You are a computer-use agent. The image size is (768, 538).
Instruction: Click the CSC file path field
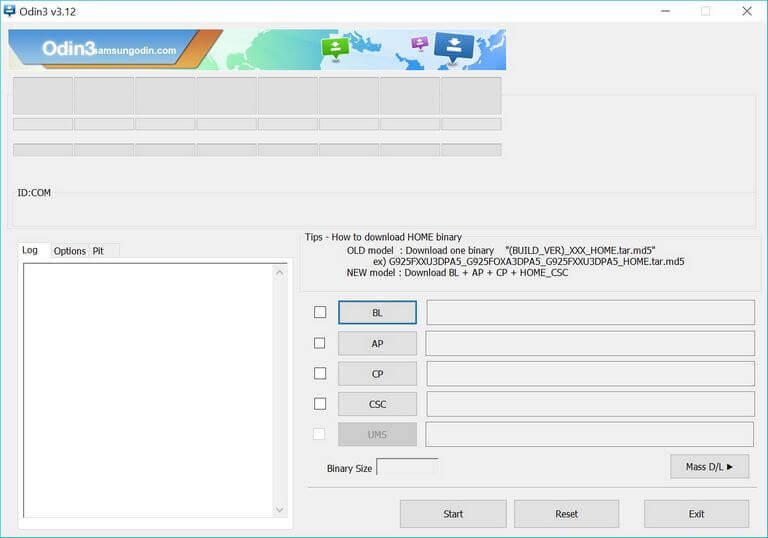click(591, 404)
